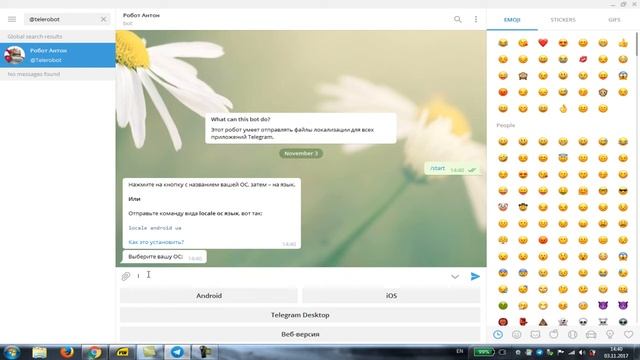640x360 pixels.
Task: Switch to the STICKERS tab
Action: 563,20
